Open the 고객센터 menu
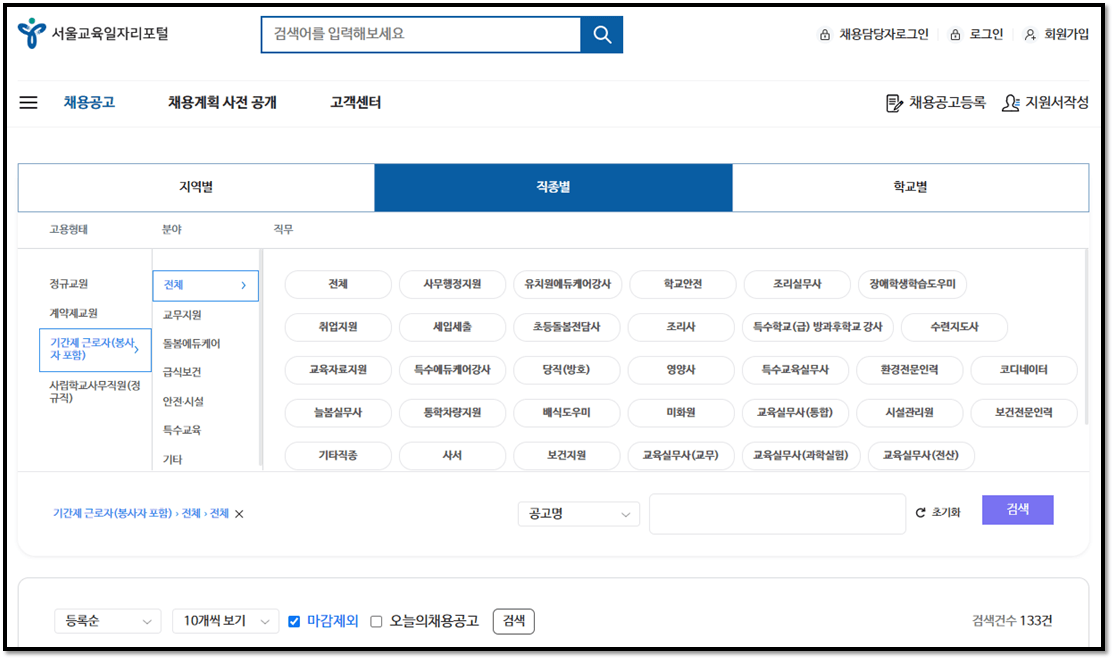Screen dimensions: 1114x660 click(355, 102)
